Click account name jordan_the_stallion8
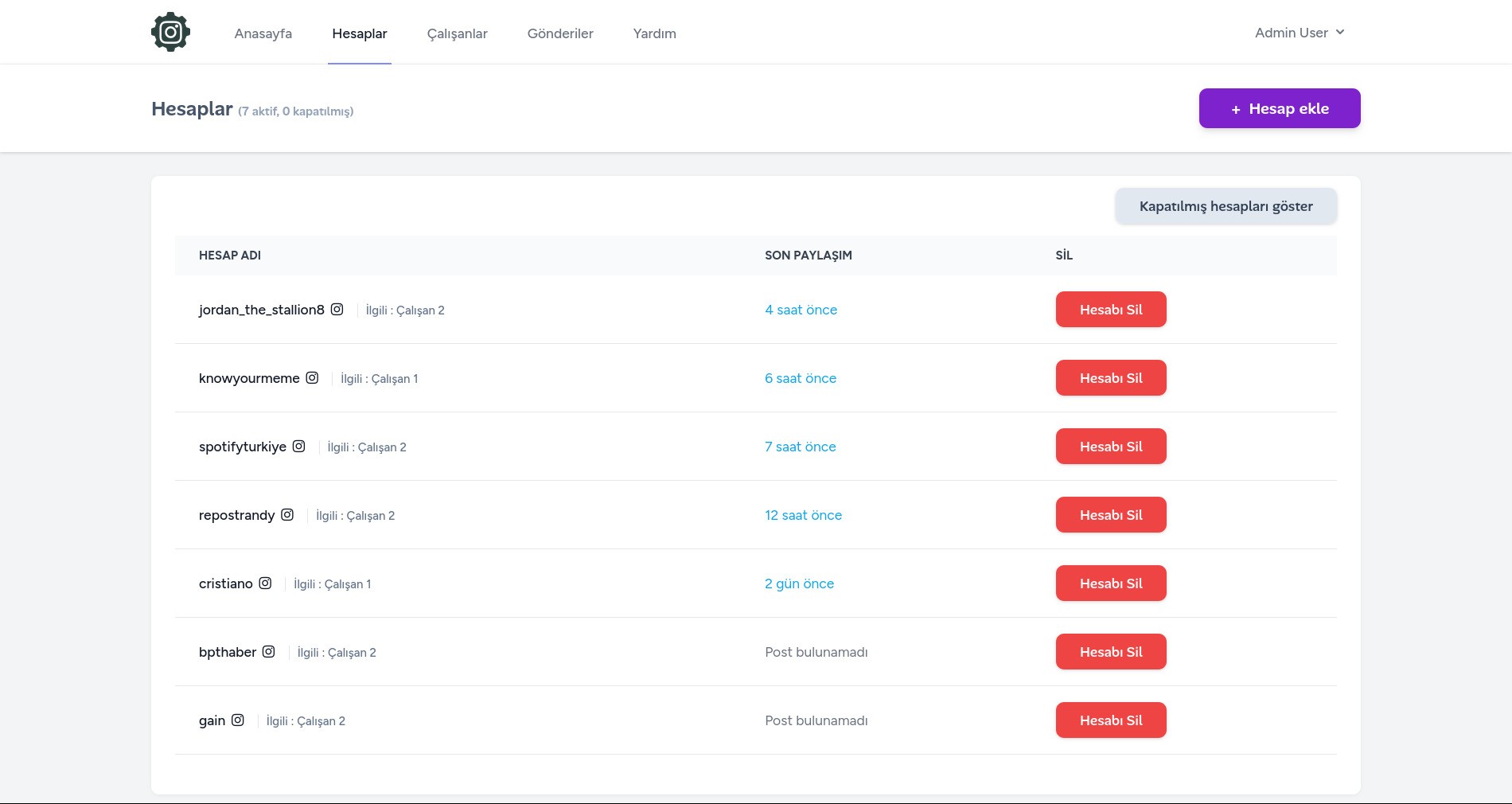The height and width of the screenshot is (804, 1512). (262, 310)
